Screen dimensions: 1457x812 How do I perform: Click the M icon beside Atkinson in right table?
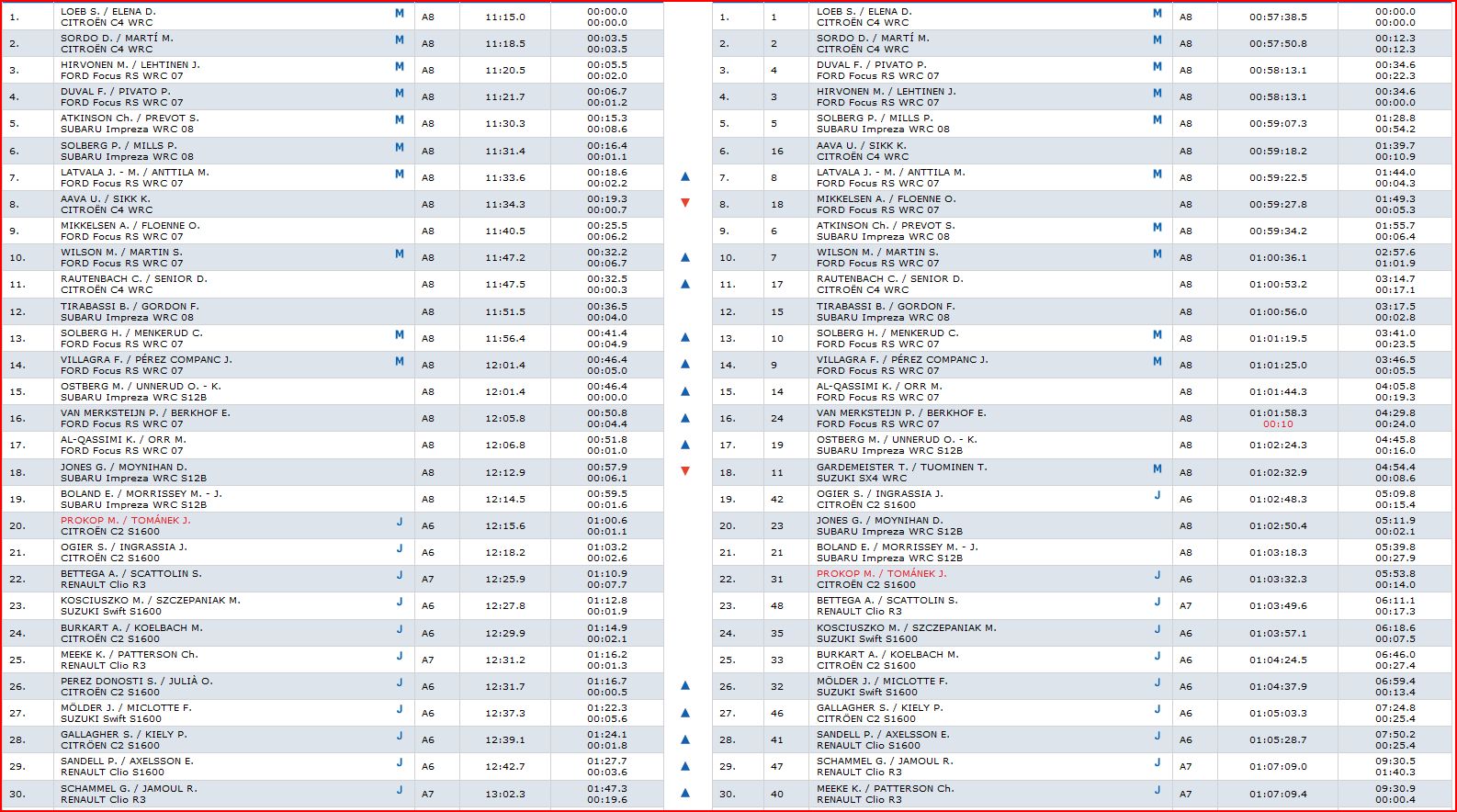point(1158,227)
